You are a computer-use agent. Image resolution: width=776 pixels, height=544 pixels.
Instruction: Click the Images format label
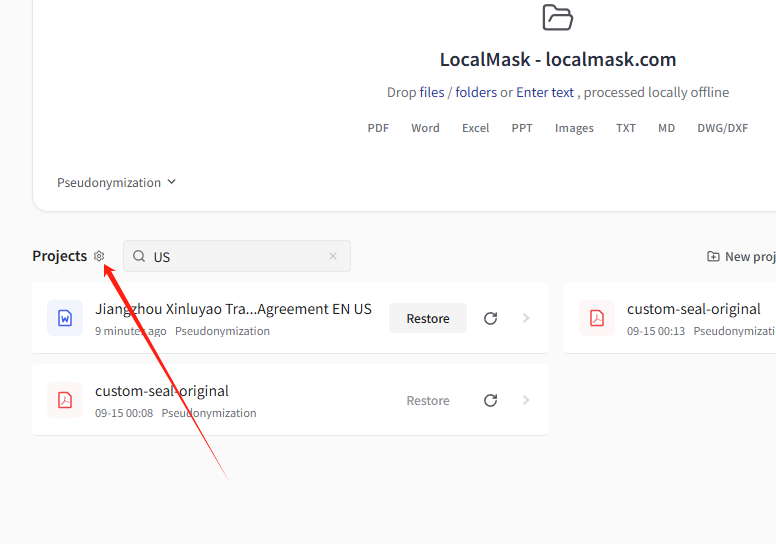(574, 128)
